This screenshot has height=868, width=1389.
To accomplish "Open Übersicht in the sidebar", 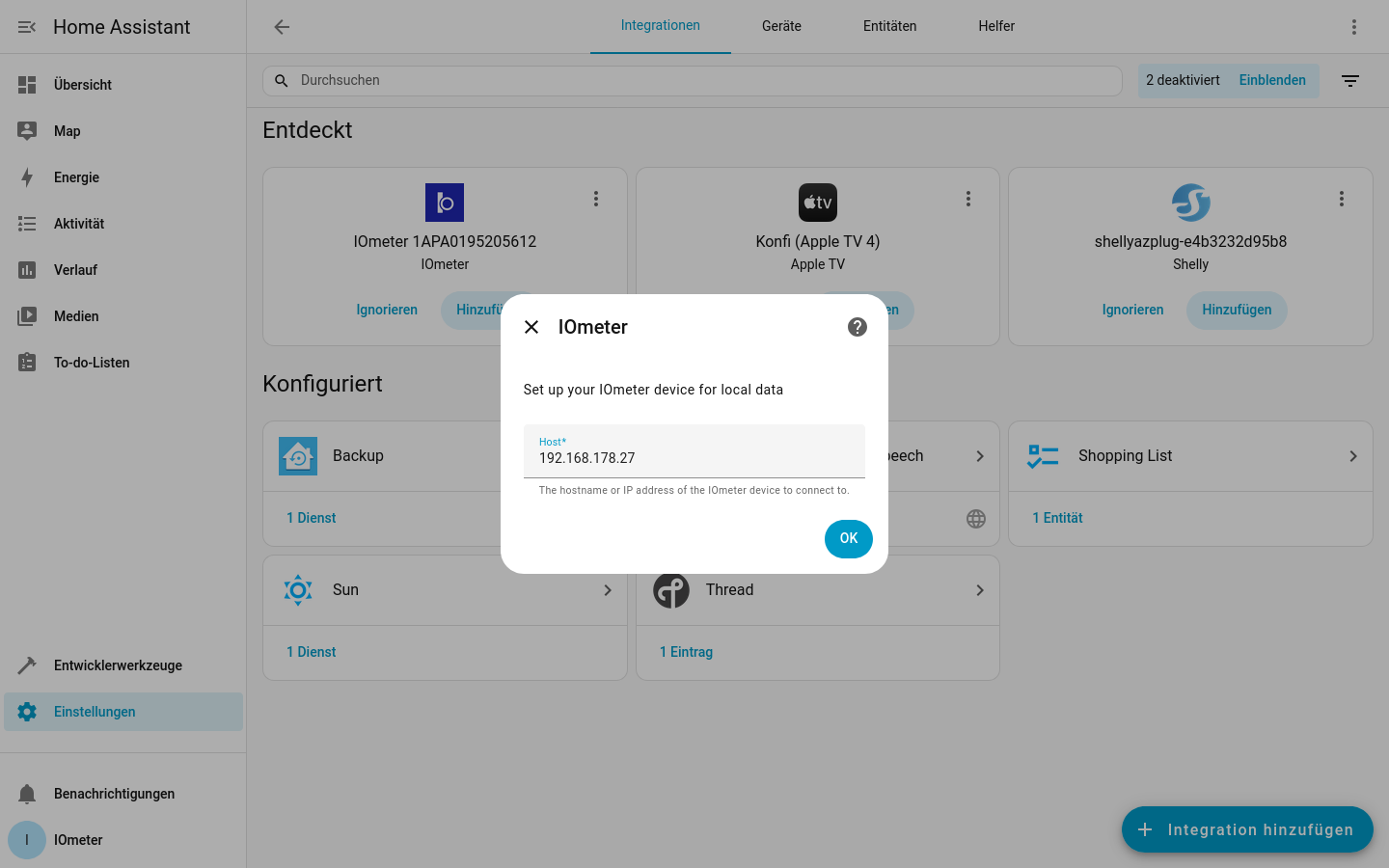I will coord(123,85).
